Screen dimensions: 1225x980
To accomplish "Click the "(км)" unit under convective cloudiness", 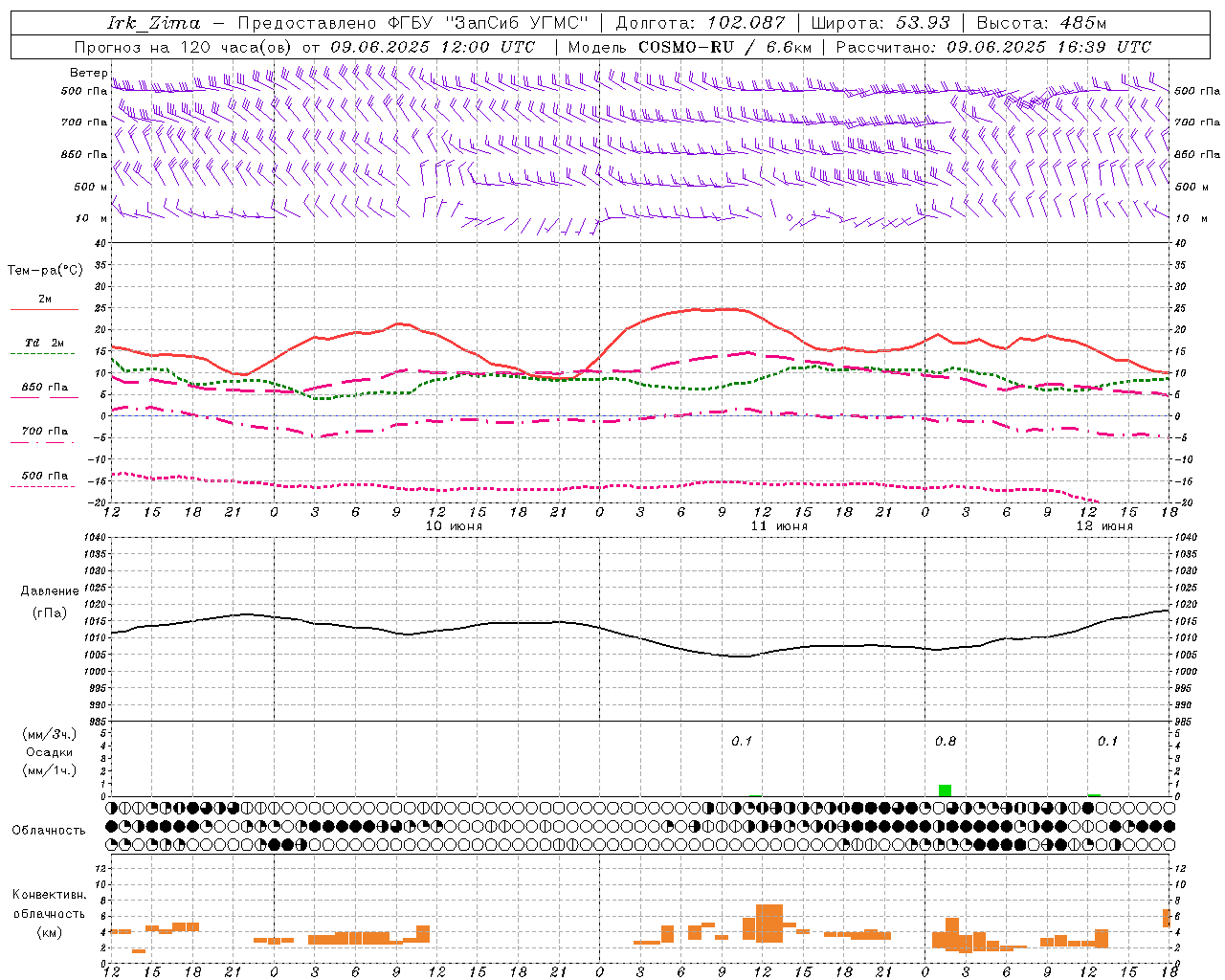I will (49, 932).
